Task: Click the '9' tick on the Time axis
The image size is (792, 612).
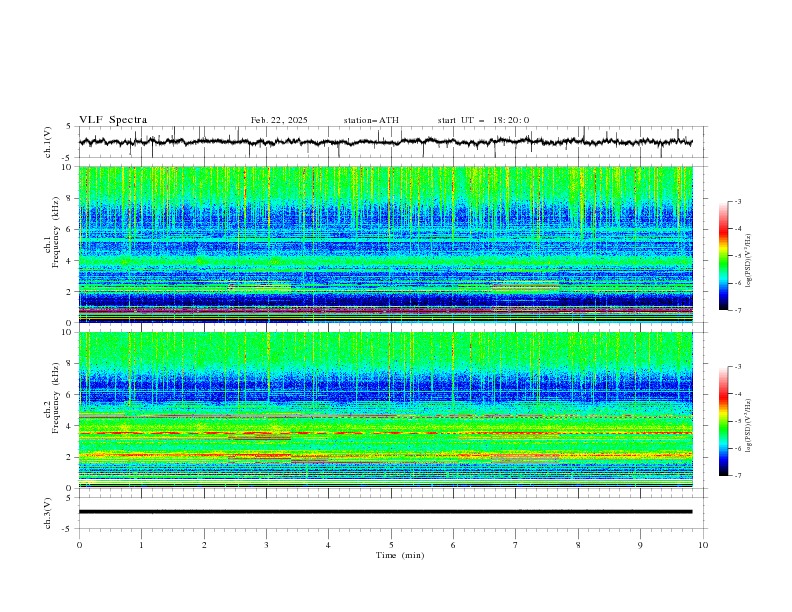Action: click(640, 545)
